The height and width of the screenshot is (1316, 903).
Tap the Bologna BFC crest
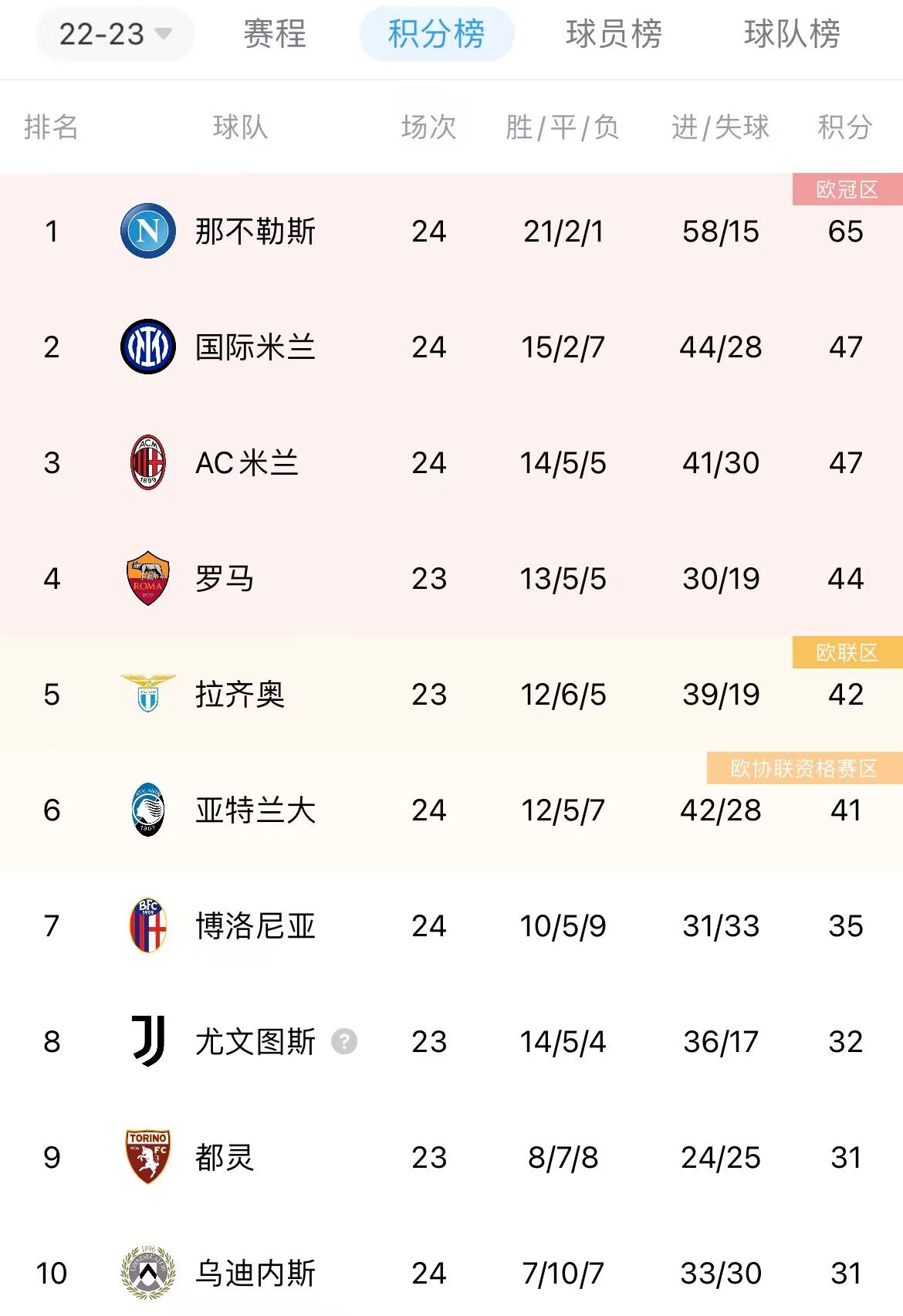148,925
